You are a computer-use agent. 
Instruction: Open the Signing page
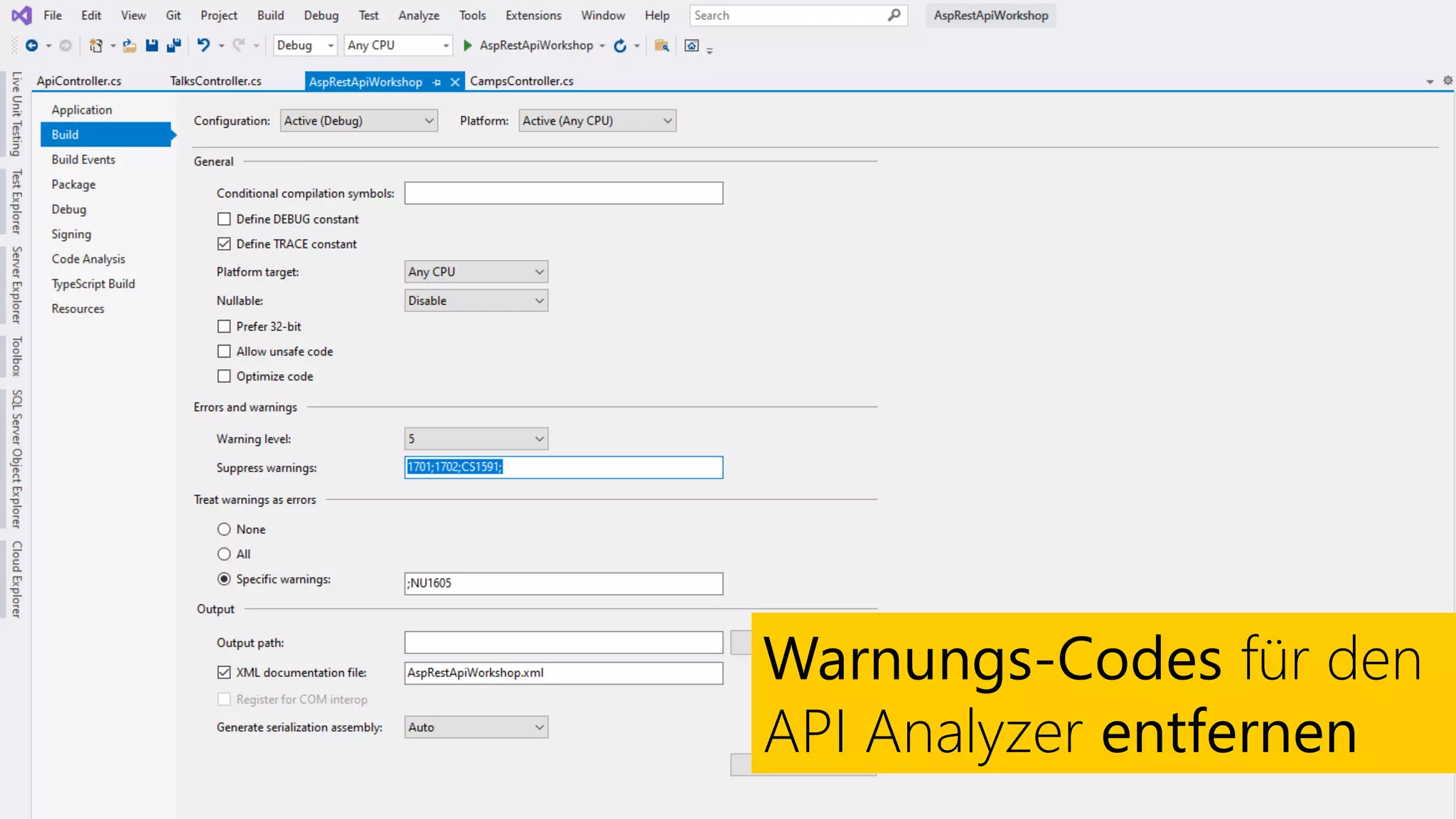pyautogui.click(x=71, y=234)
